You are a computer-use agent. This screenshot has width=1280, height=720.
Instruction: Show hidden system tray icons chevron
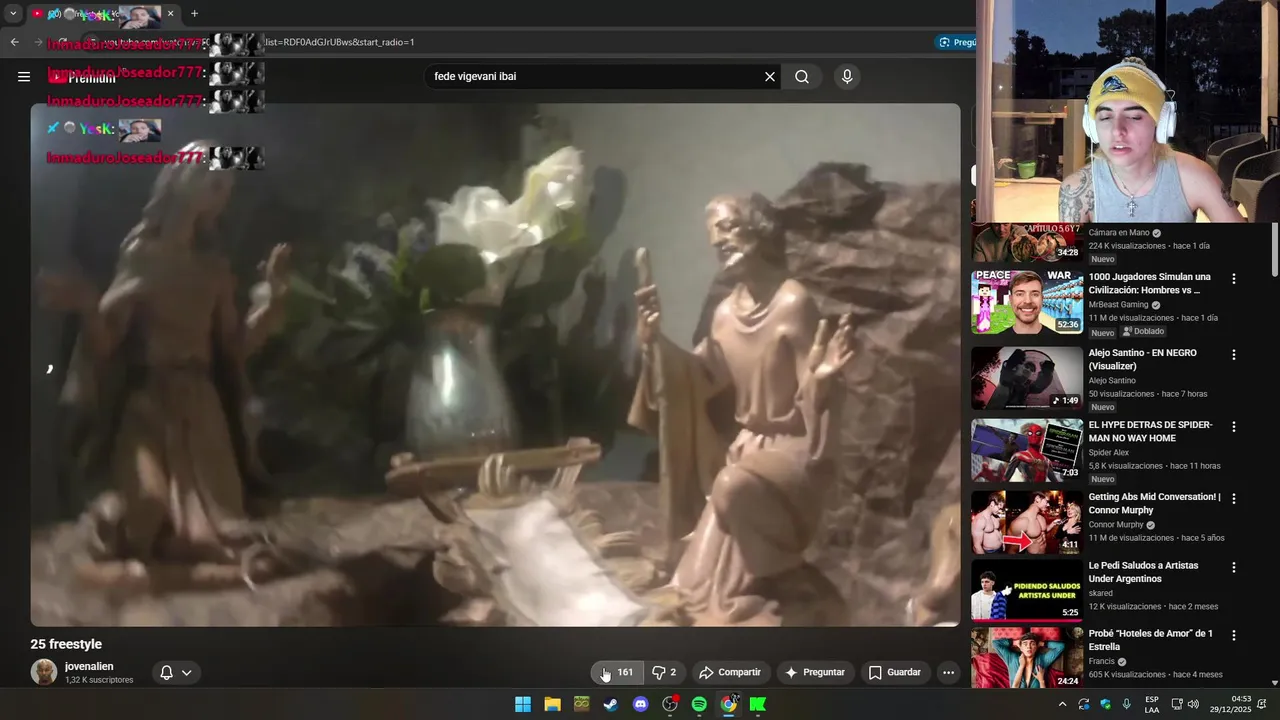tap(1062, 704)
